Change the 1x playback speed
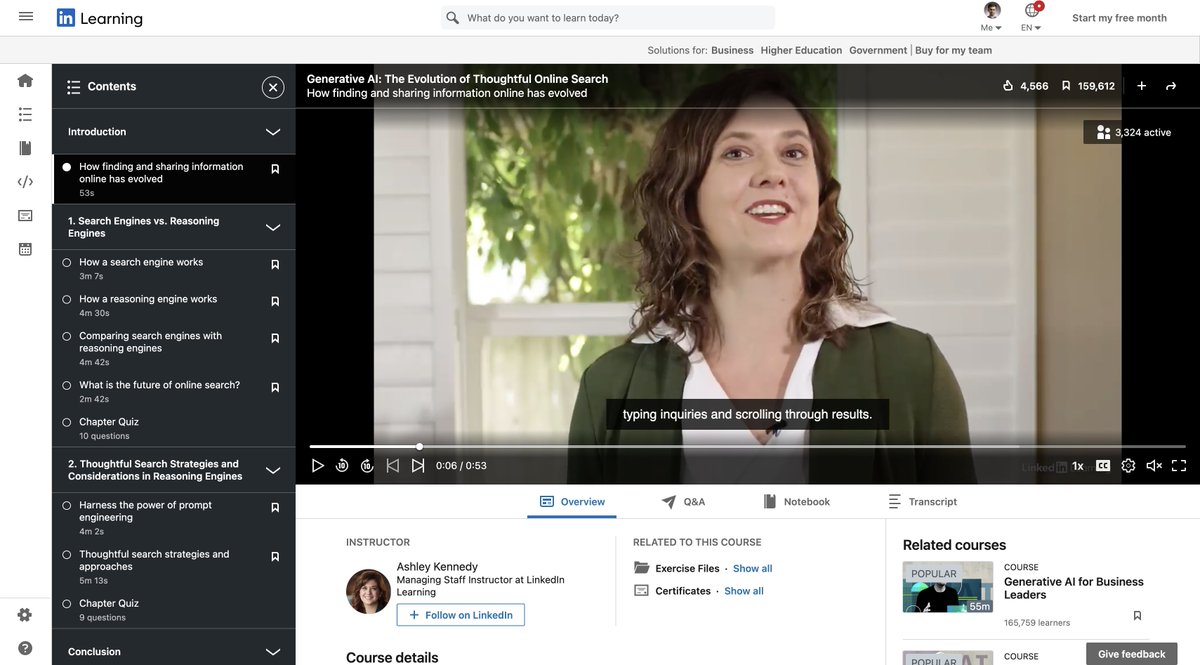This screenshot has width=1200, height=665. pos(1078,466)
